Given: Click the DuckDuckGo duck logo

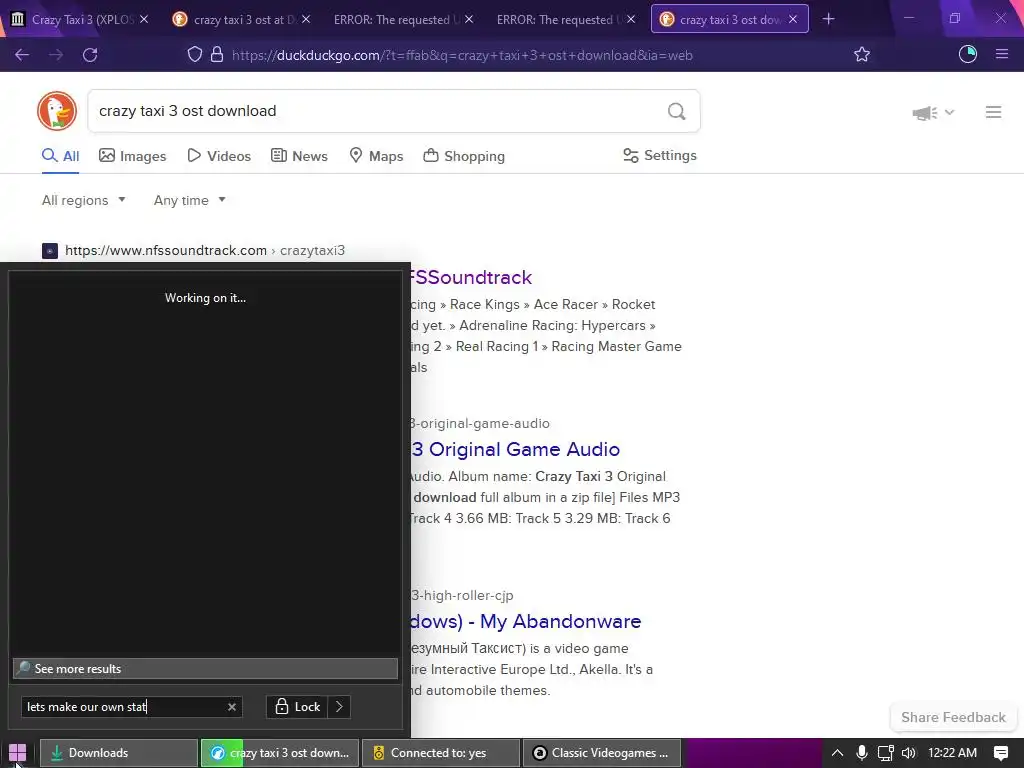Looking at the screenshot, I should click(57, 111).
